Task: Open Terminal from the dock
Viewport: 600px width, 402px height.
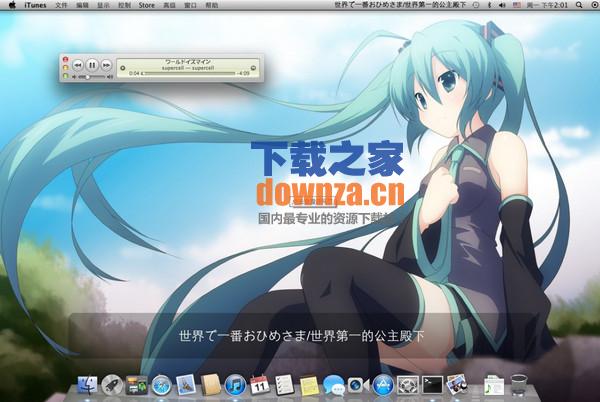Action: coord(432,385)
